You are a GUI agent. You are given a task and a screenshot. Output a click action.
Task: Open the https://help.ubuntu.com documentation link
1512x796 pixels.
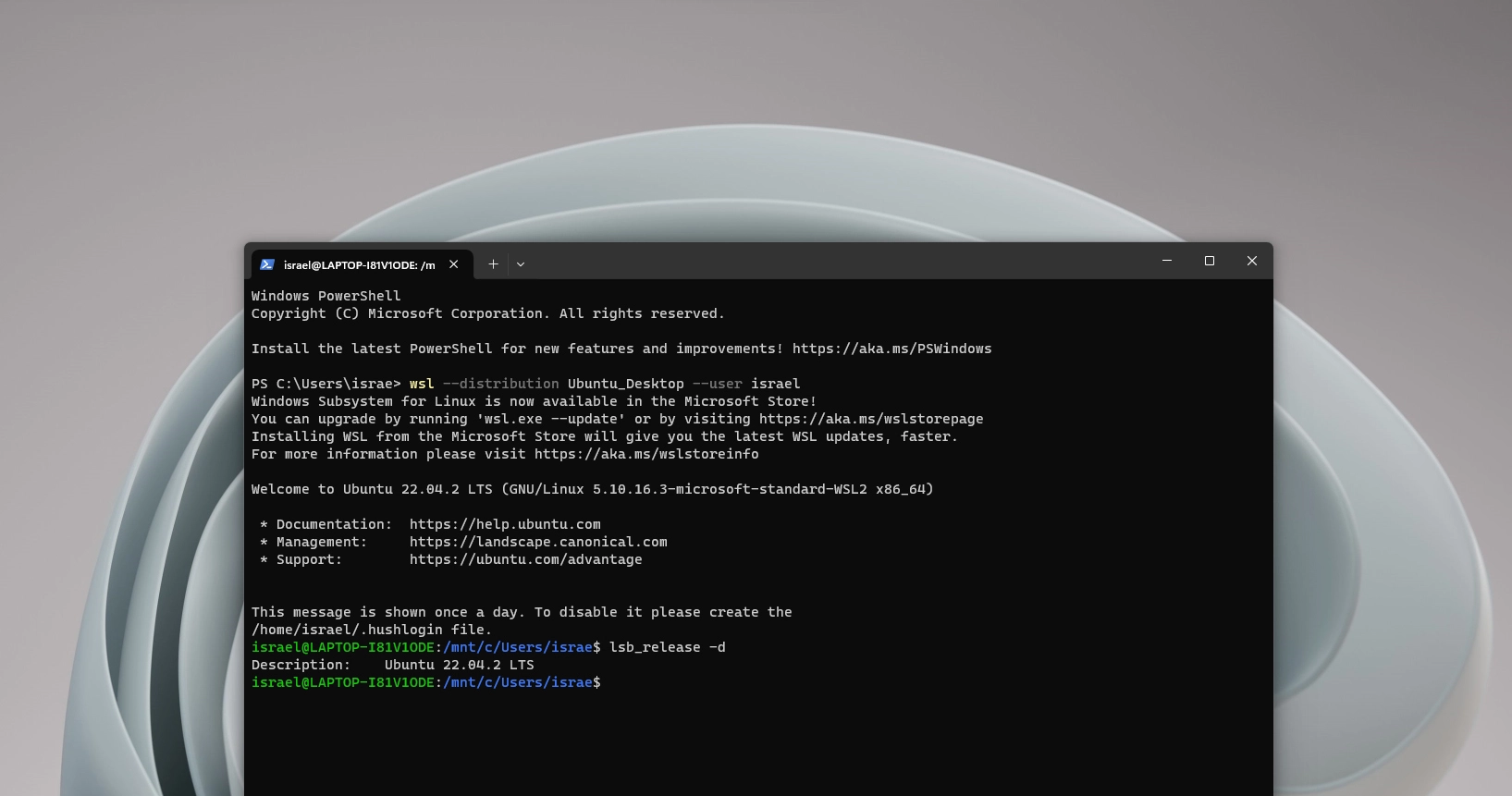505,524
